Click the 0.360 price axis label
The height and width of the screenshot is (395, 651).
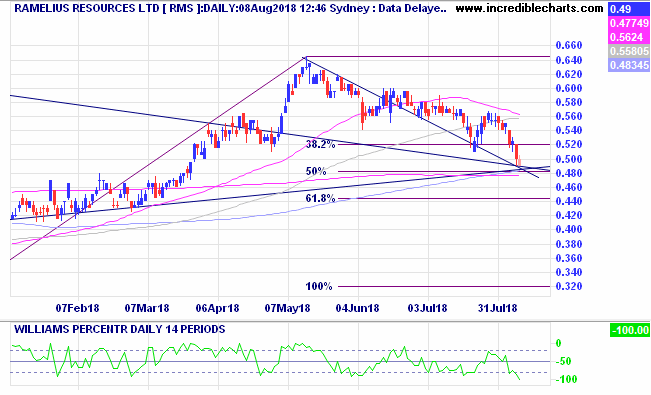tap(569, 258)
